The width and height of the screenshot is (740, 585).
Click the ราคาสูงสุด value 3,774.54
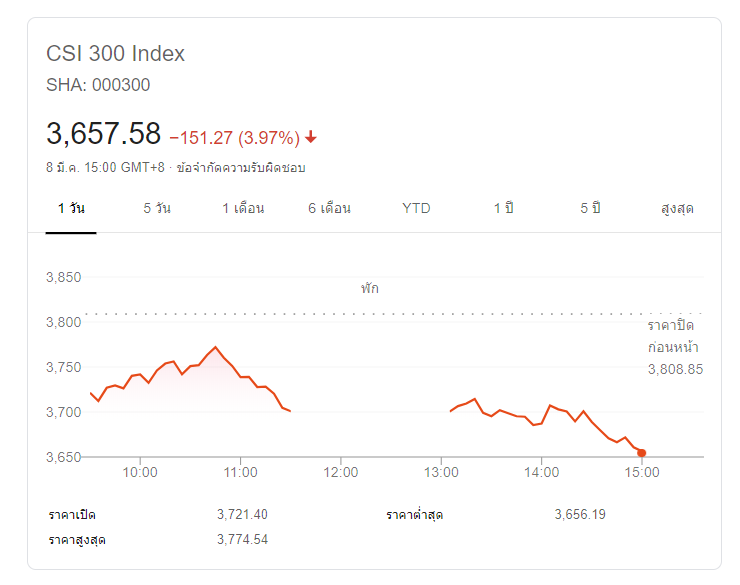pos(242,540)
